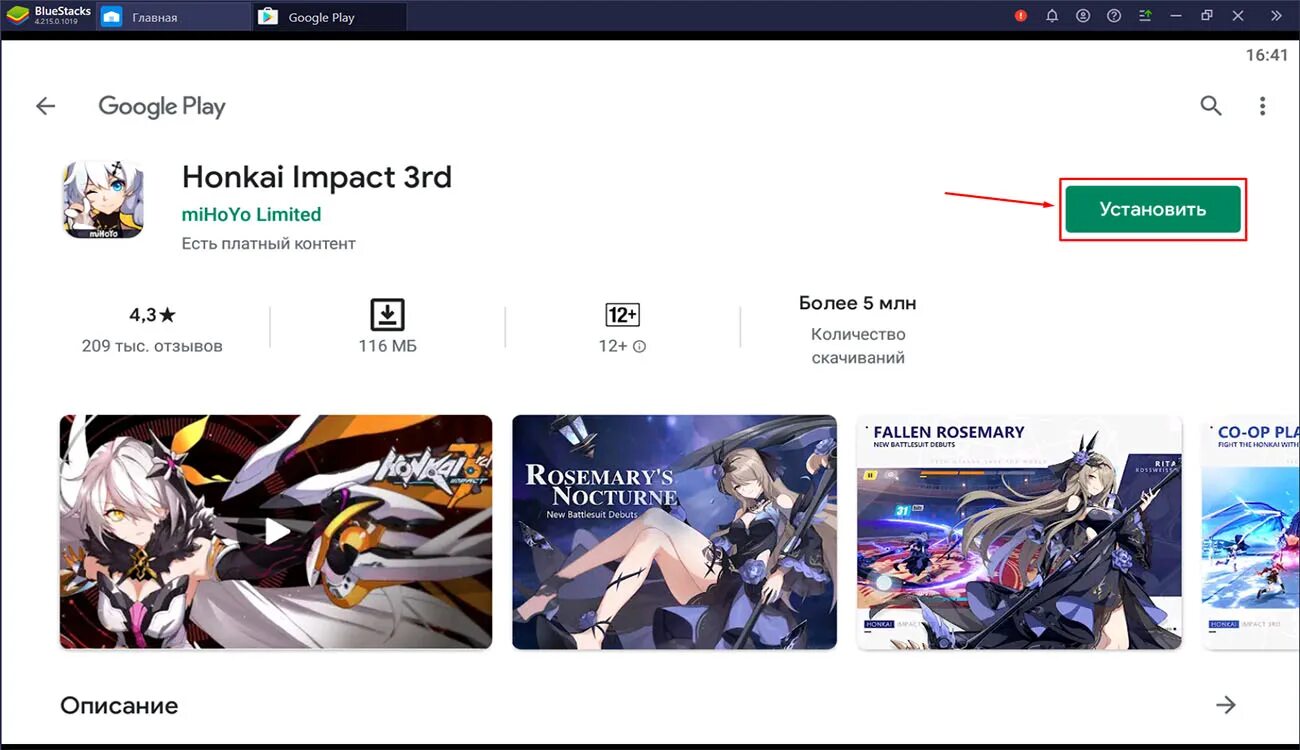Viewport: 1300px width, 750px height.
Task: Click Более 5 млн downloads text
Action: coord(857,303)
